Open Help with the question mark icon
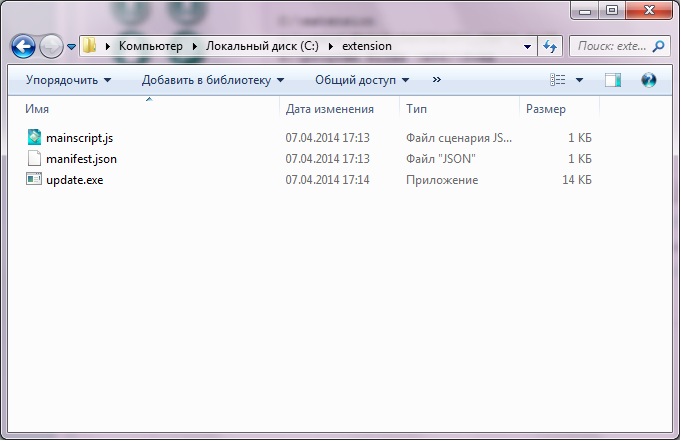Viewport: 681px width, 441px height. 648,80
